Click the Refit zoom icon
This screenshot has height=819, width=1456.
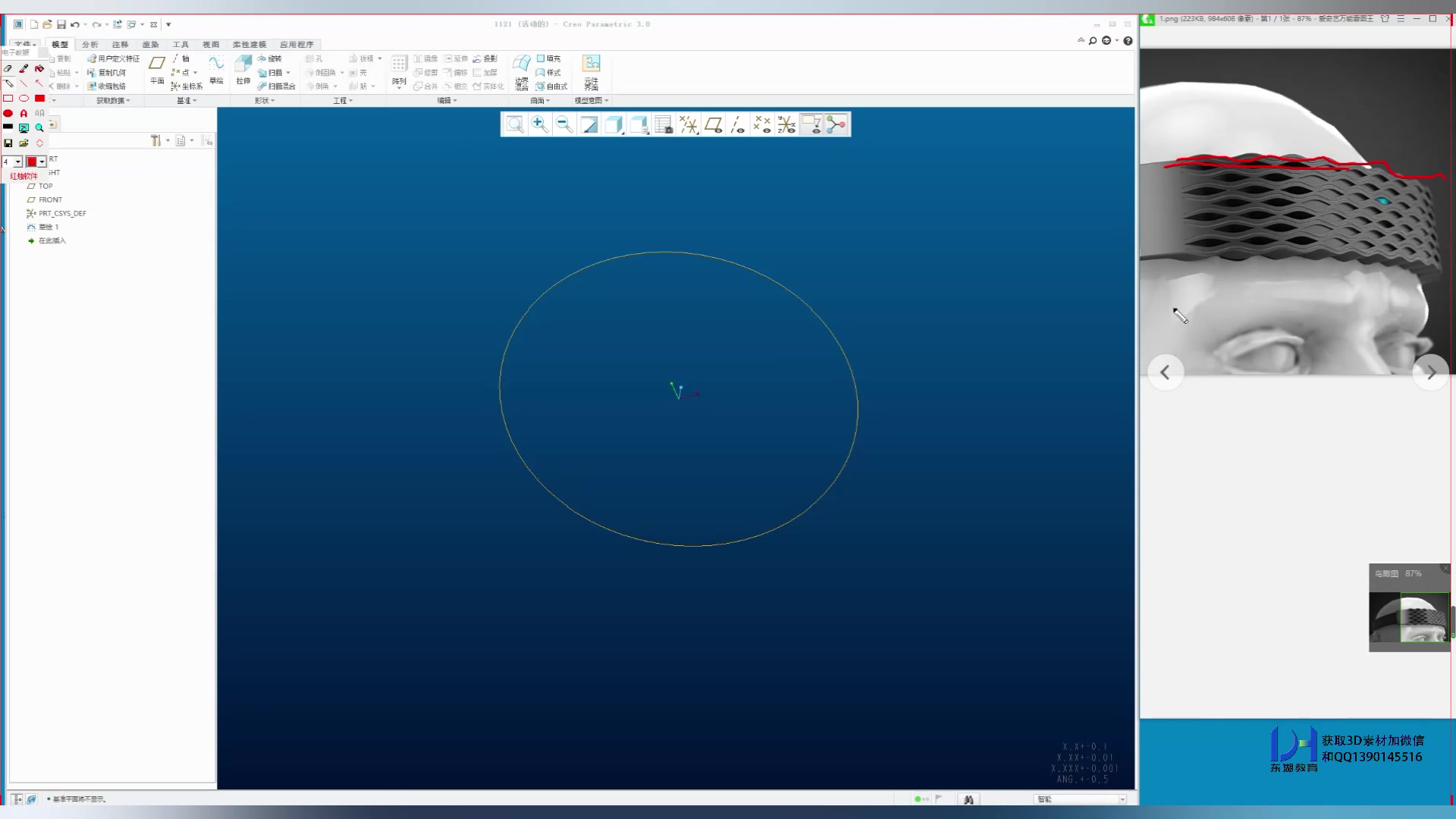pyautogui.click(x=515, y=124)
